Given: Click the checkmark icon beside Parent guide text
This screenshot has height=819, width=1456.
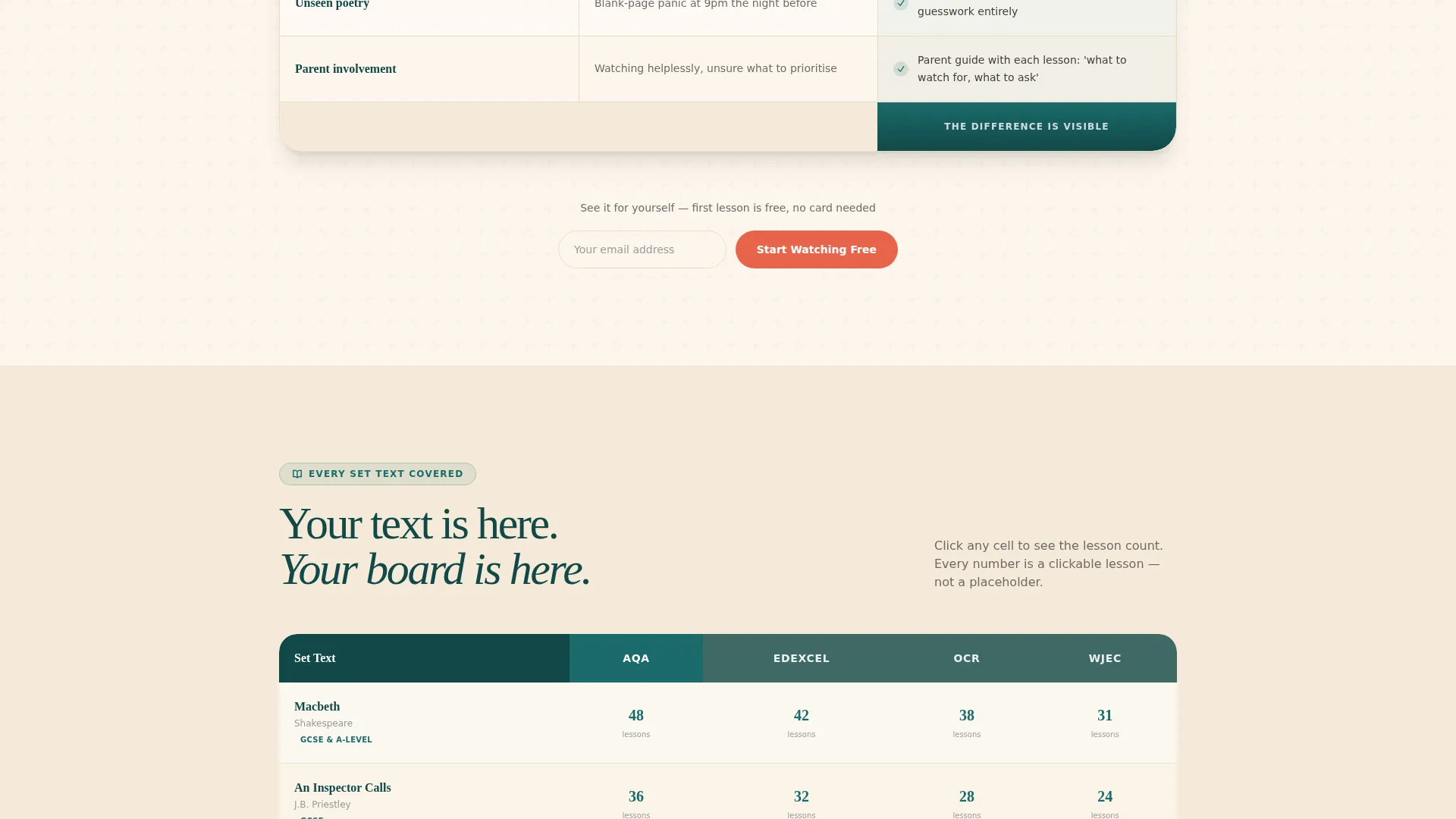Looking at the screenshot, I should pyautogui.click(x=901, y=69).
